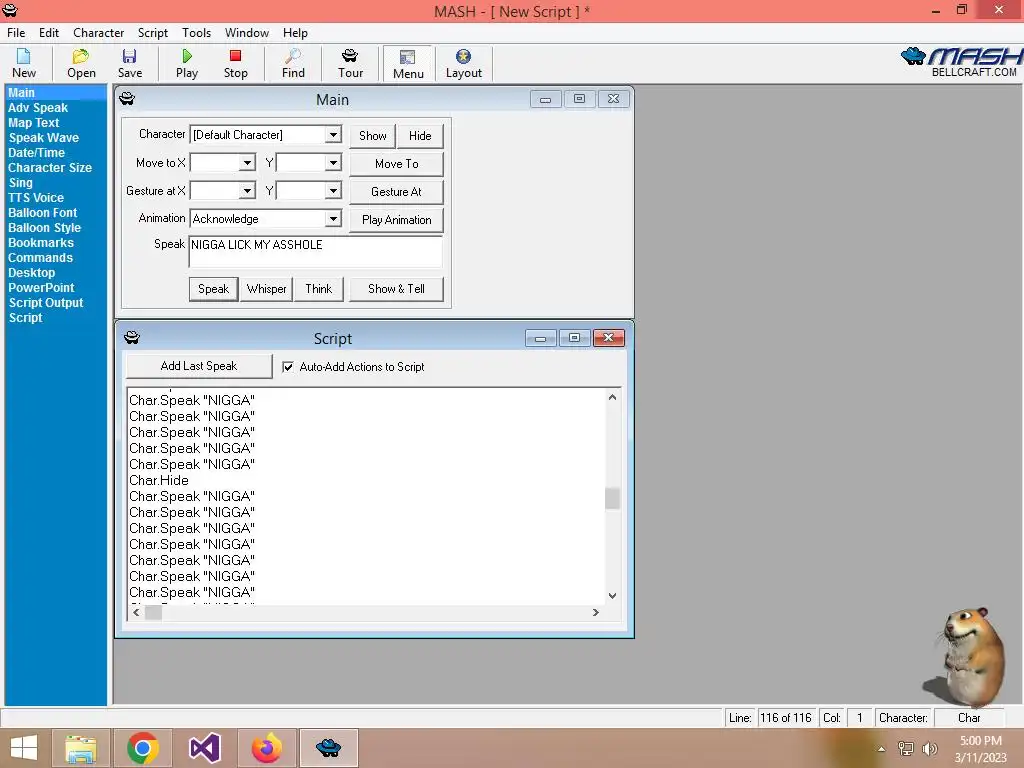The height and width of the screenshot is (768, 1024).
Task: Expand the Move to Y dropdown
Action: (x=333, y=163)
